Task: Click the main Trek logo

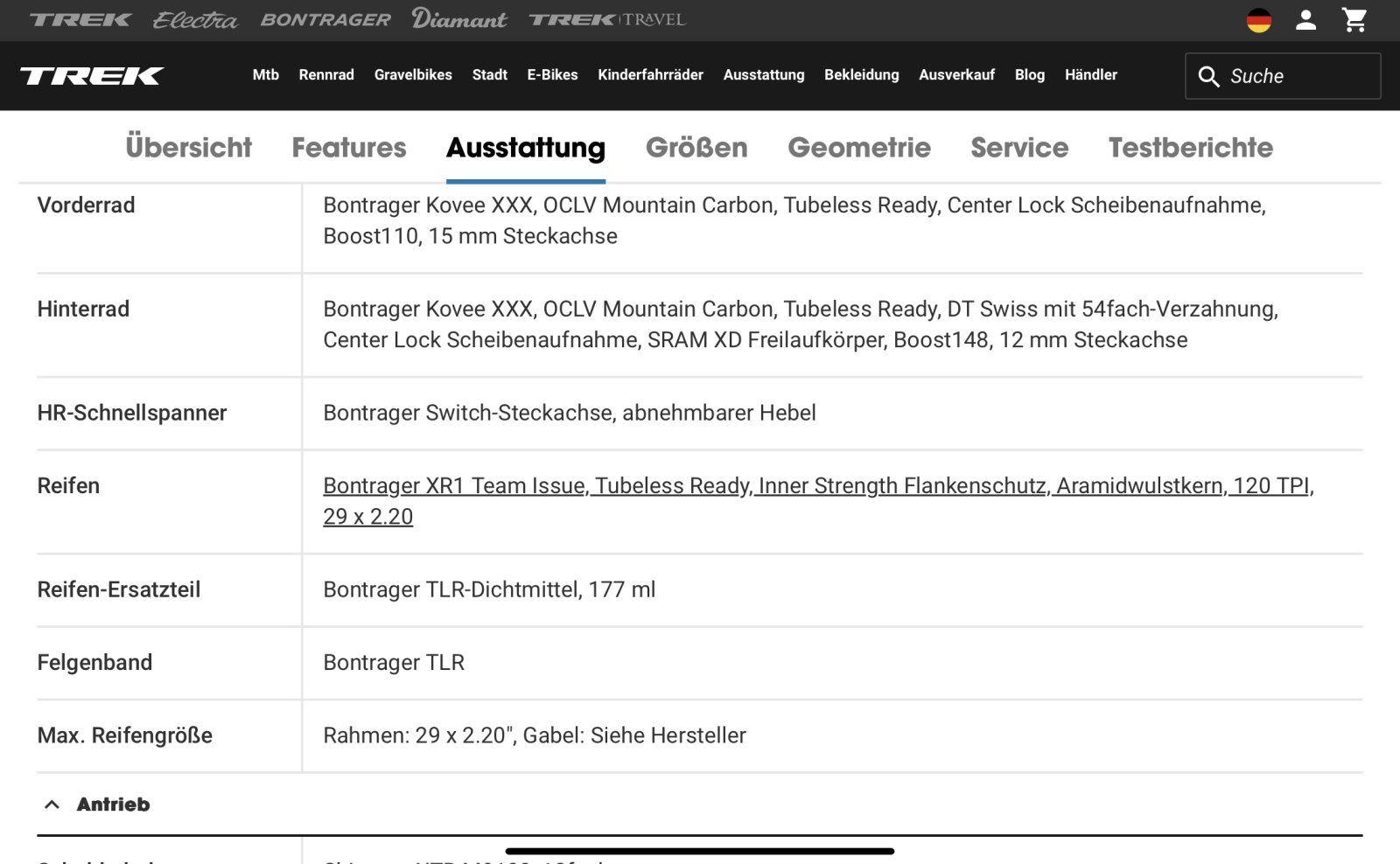Action: pyautogui.click(x=92, y=76)
